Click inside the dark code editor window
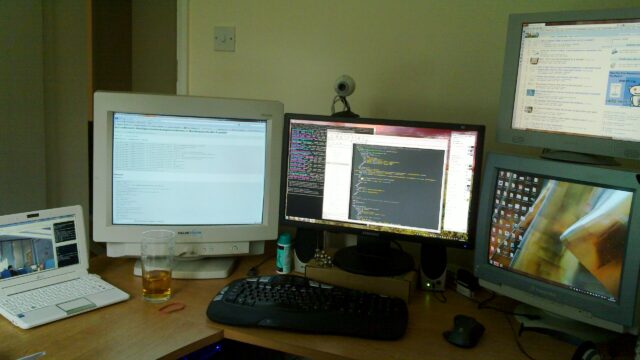This screenshot has height=360, width=640. click(x=397, y=186)
